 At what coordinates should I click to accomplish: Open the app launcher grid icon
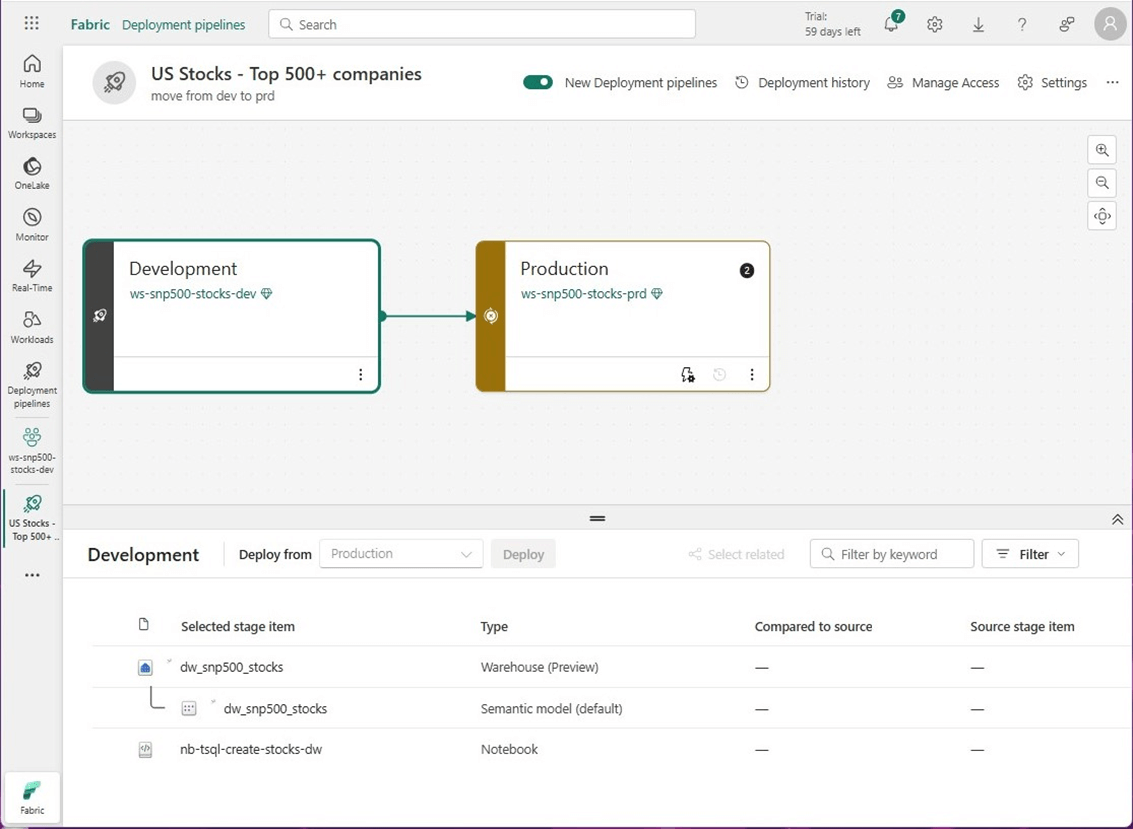32,24
